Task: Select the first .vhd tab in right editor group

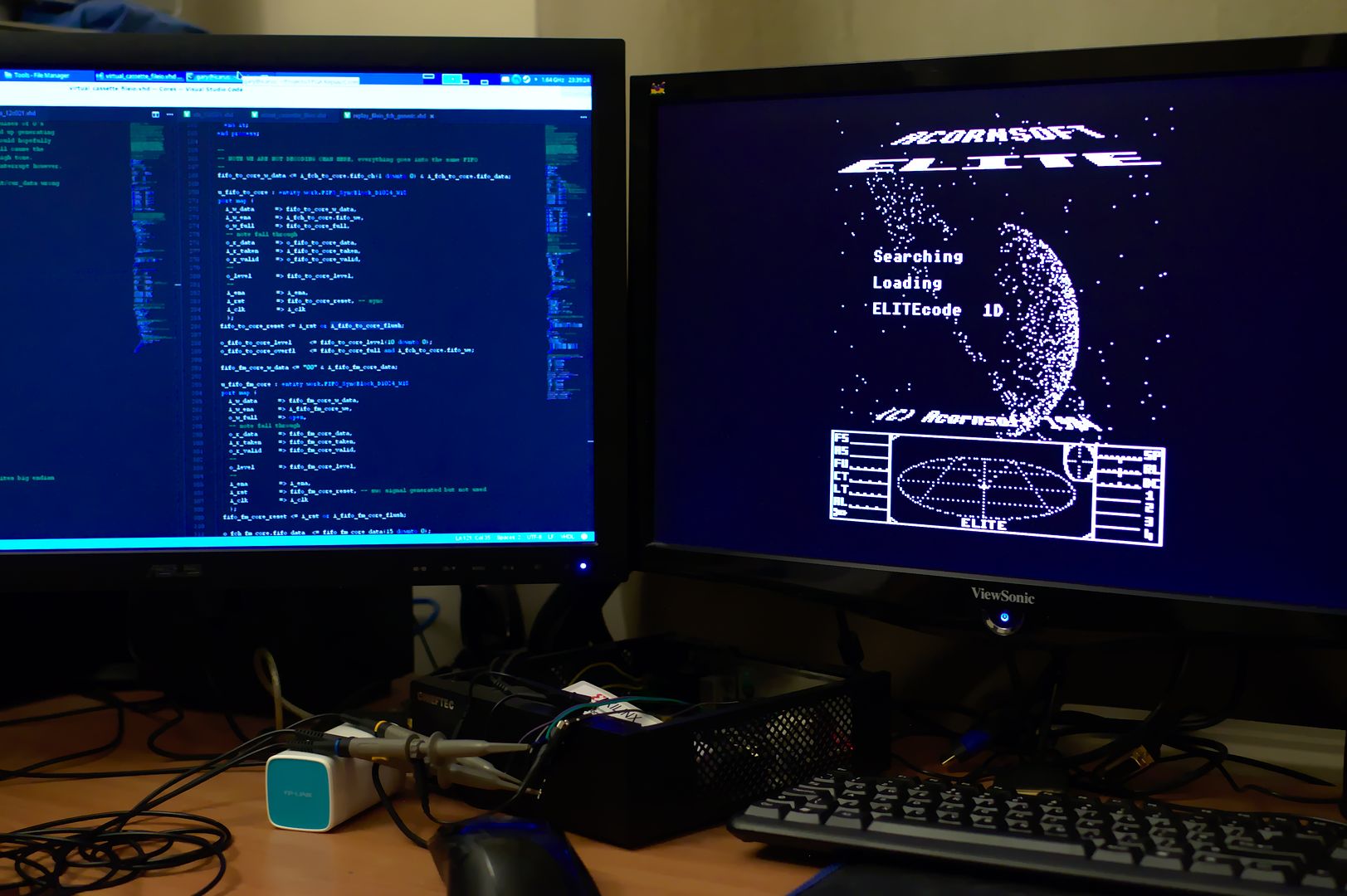Action: click(x=208, y=114)
